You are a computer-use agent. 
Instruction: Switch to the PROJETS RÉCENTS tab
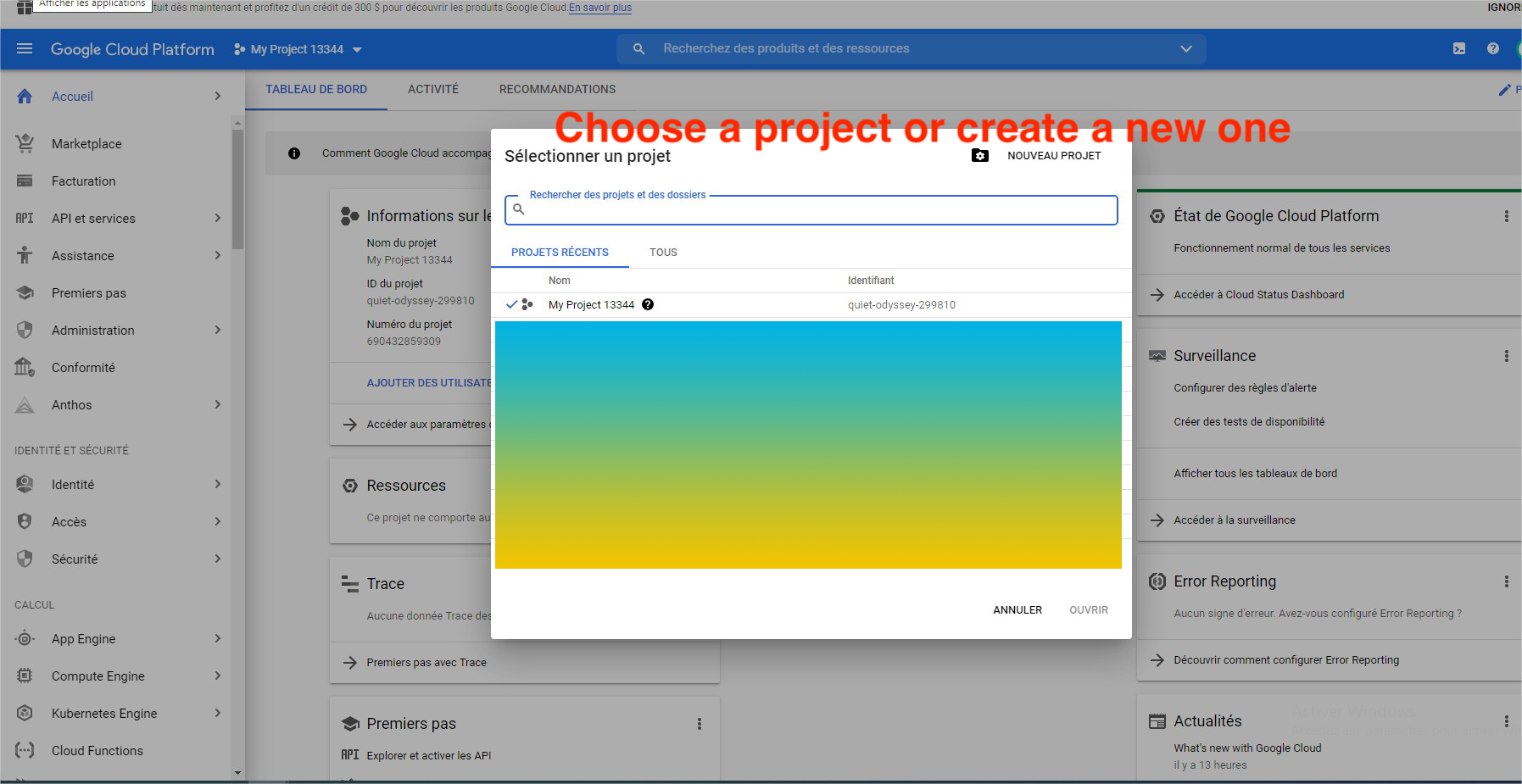[x=560, y=253]
